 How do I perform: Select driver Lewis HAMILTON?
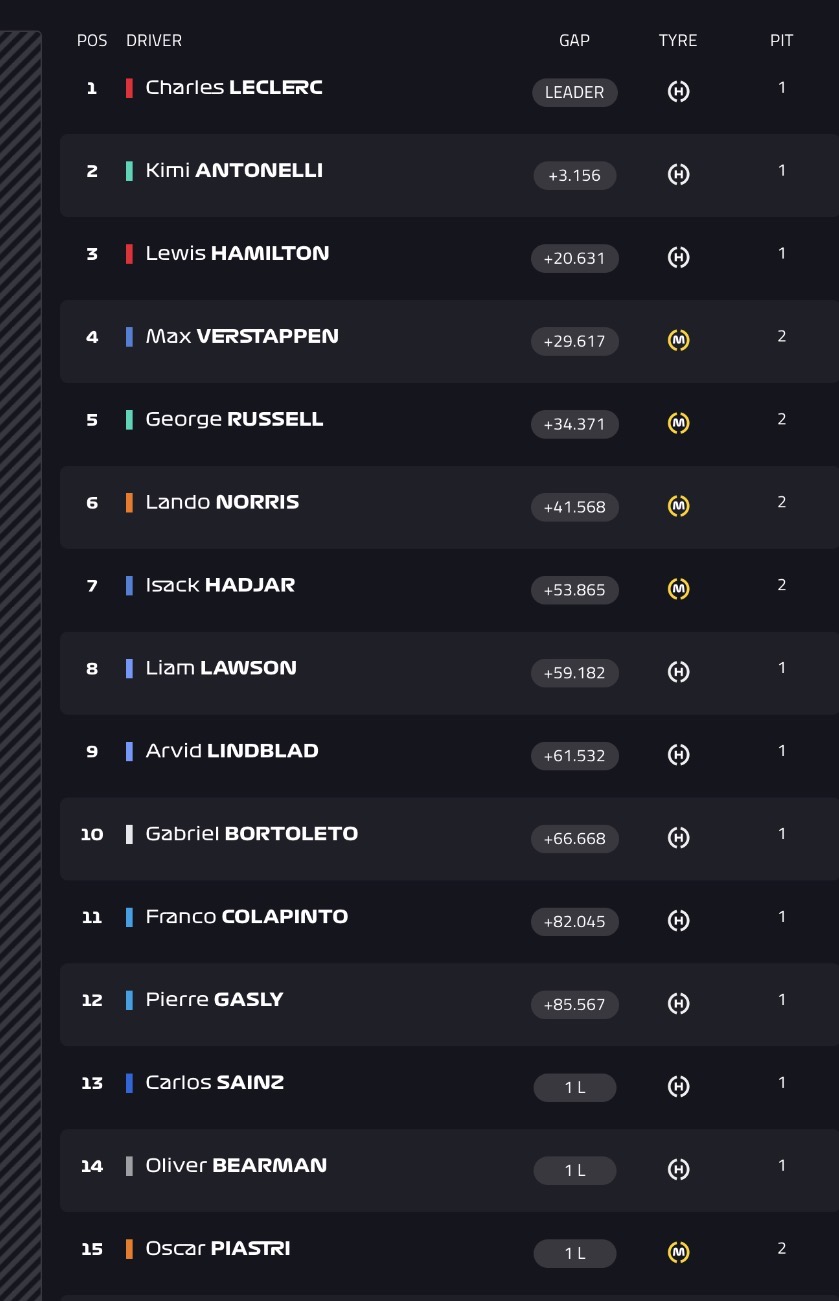[237, 254]
